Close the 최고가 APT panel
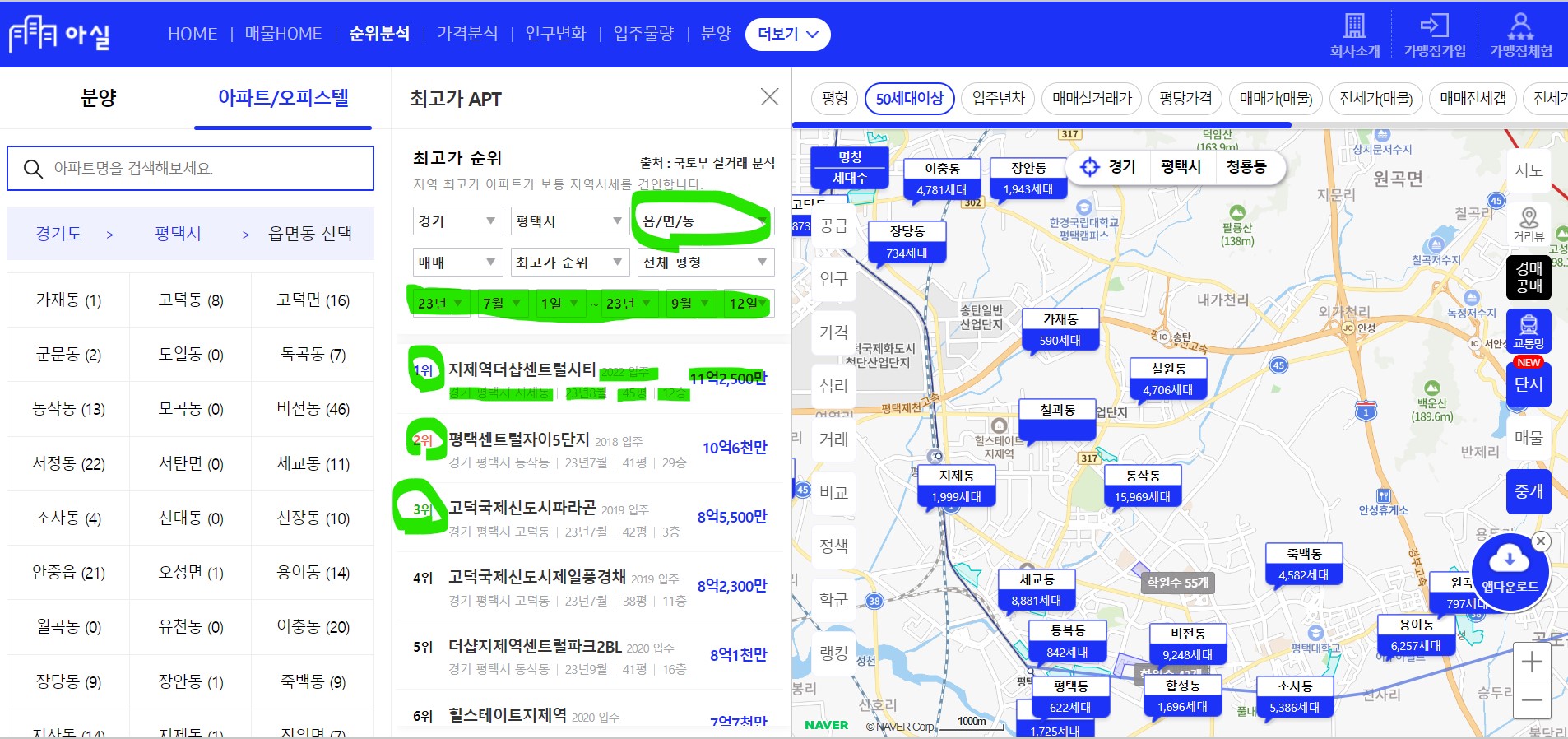This screenshot has height=739, width=1568. click(769, 97)
